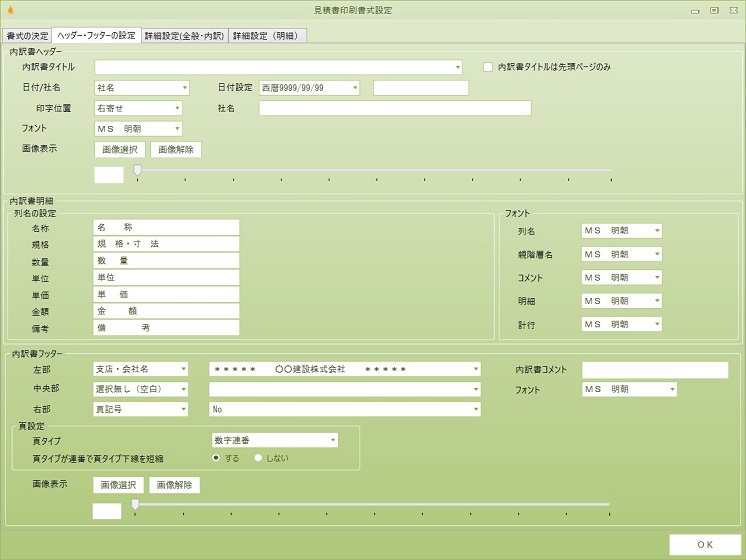The width and height of the screenshot is (746, 560).
Task: Edit the 数量 column name field
Action: 166,261
